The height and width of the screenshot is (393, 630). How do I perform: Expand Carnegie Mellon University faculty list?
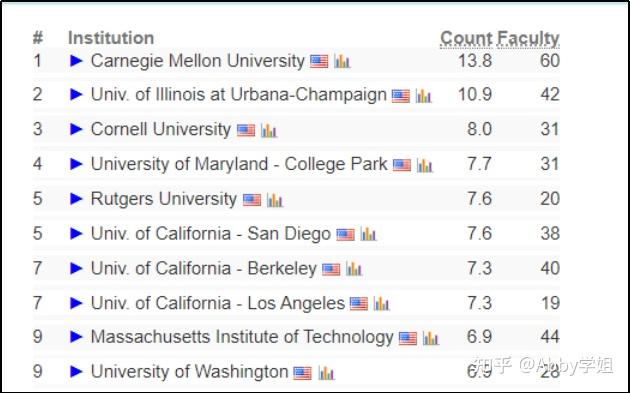(76, 61)
